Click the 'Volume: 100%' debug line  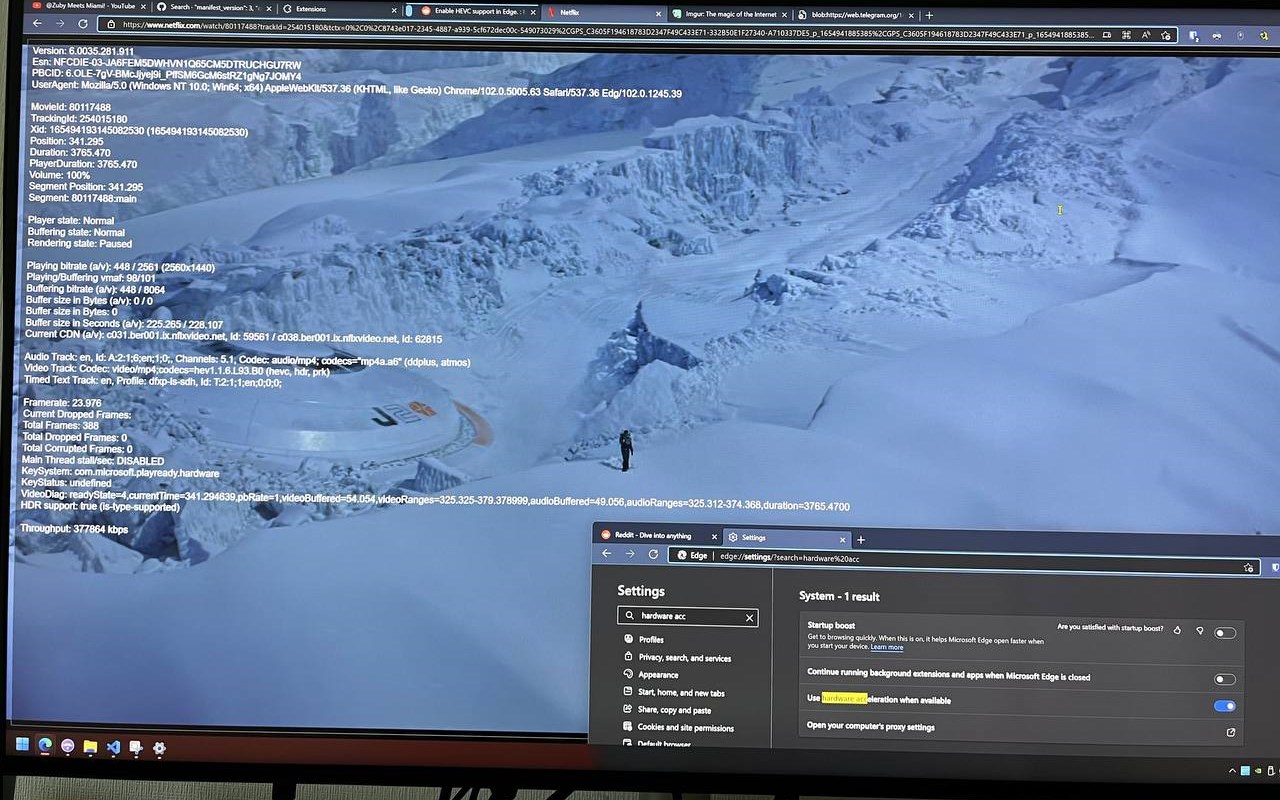pyautogui.click(x=60, y=175)
